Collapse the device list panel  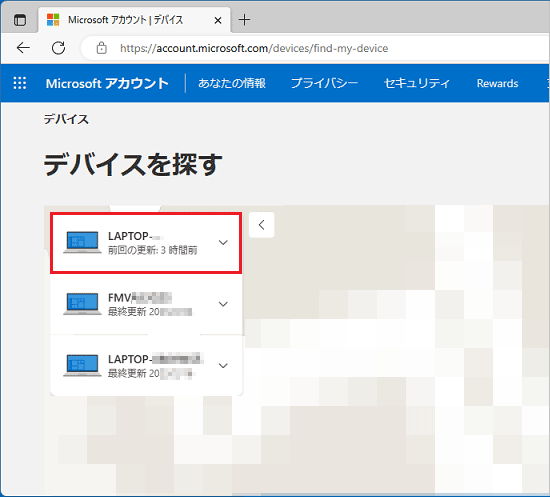tap(261, 225)
